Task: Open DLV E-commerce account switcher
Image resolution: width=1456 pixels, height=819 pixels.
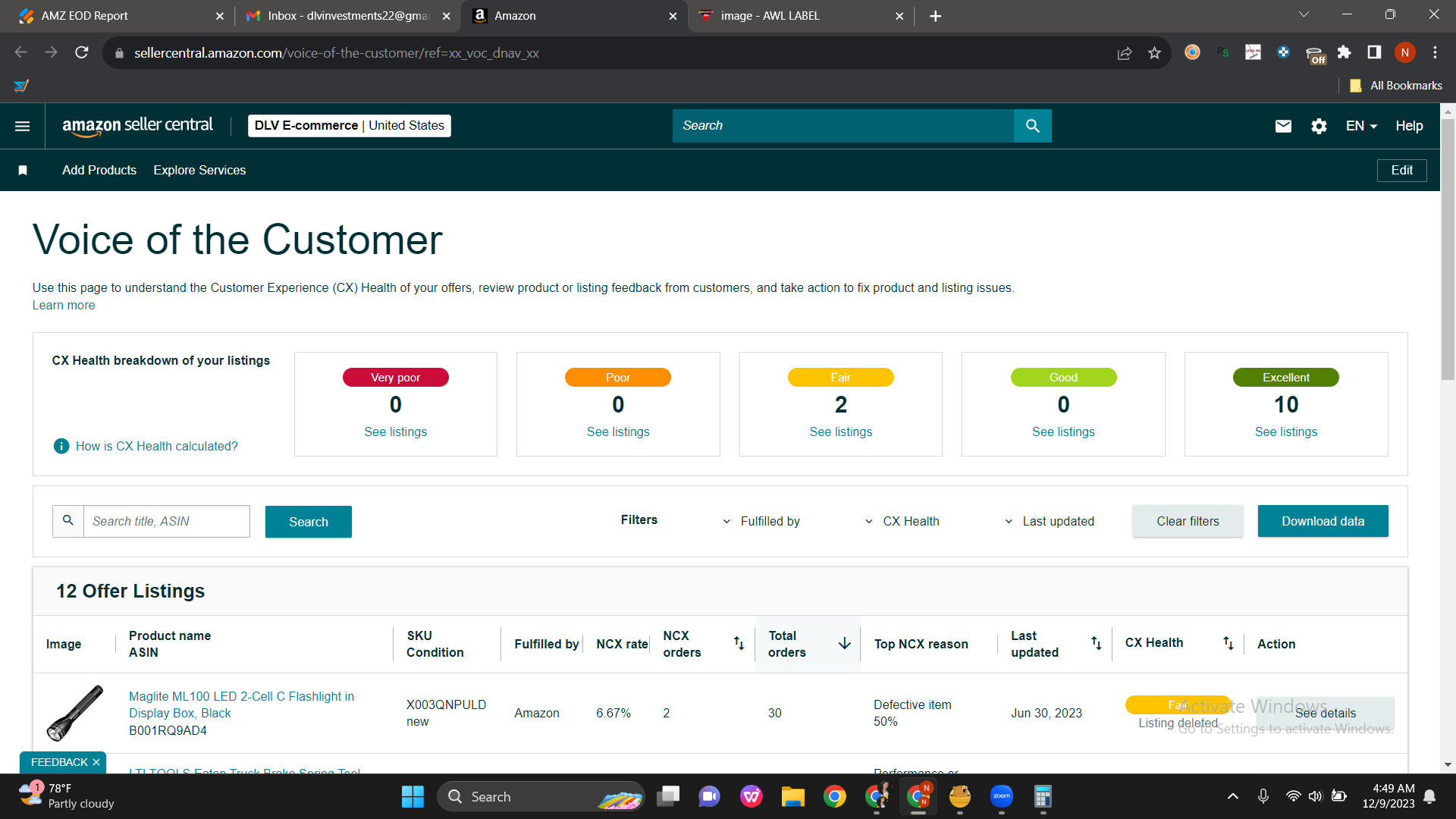Action: click(x=350, y=126)
